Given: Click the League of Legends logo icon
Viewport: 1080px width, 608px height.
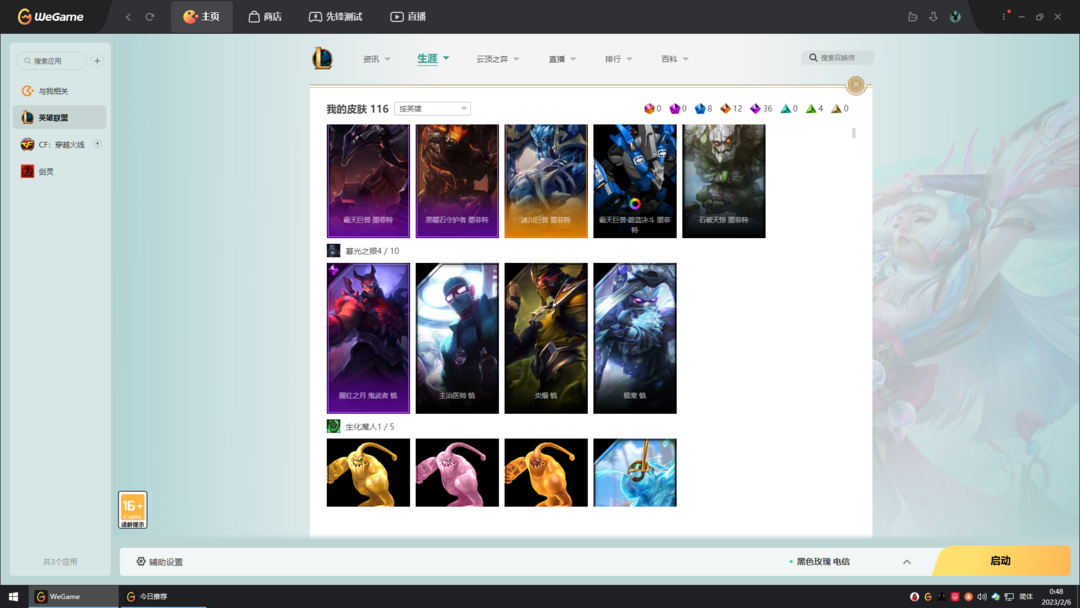Looking at the screenshot, I should tap(322, 59).
